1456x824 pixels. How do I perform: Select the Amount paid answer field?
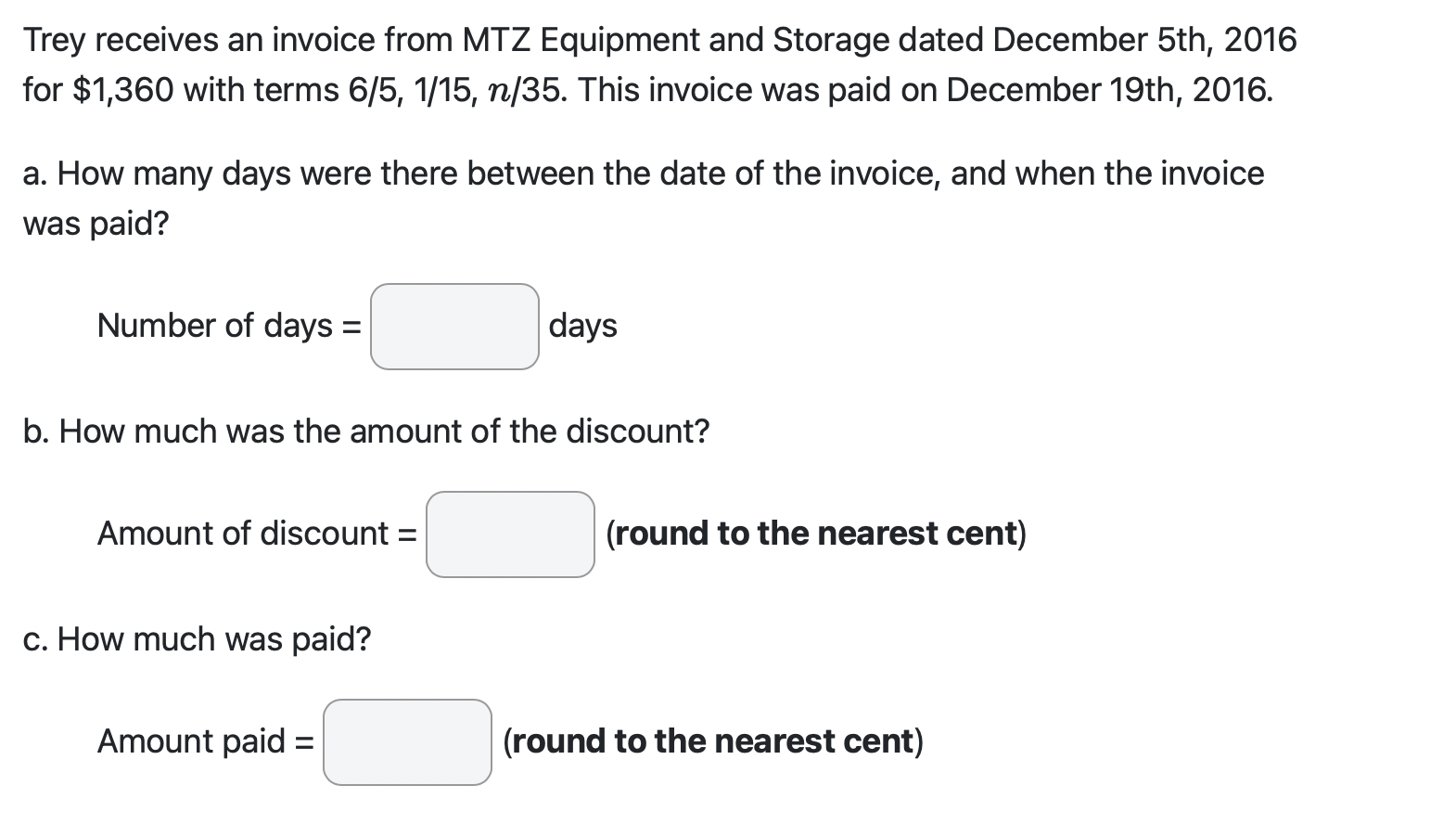click(x=407, y=742)
